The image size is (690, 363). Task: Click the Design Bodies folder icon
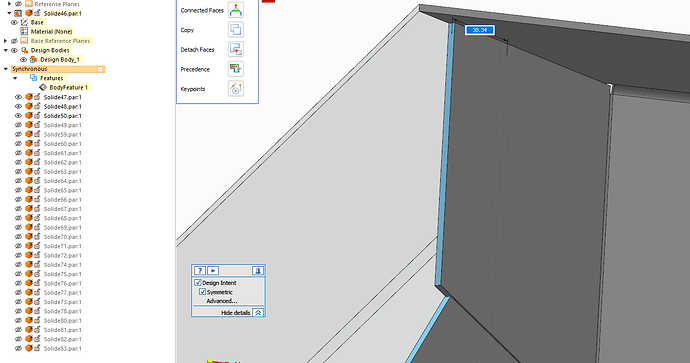25,50
